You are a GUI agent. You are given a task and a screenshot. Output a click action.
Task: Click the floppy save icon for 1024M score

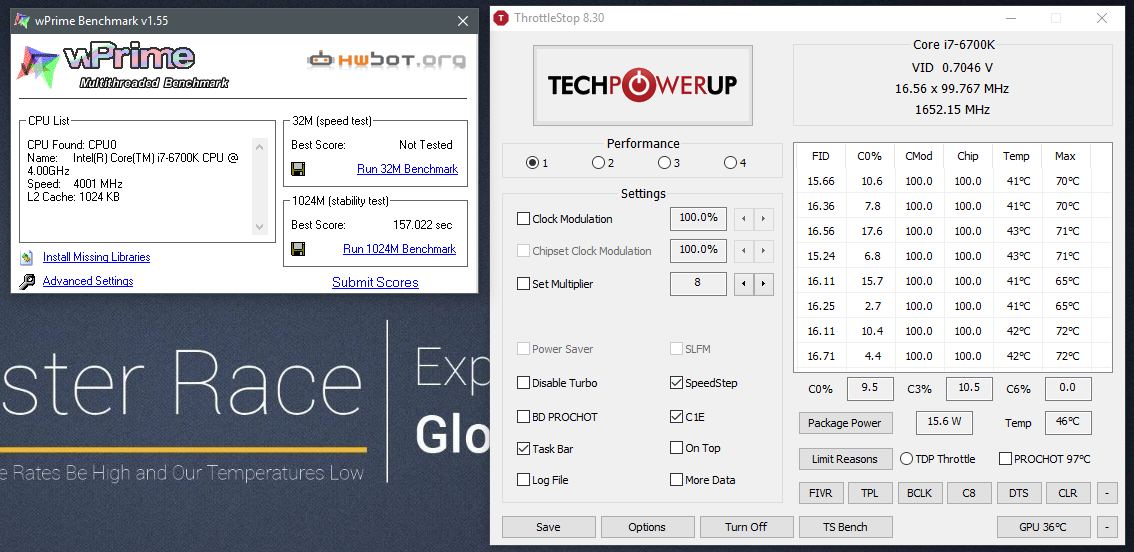[298, 249]
